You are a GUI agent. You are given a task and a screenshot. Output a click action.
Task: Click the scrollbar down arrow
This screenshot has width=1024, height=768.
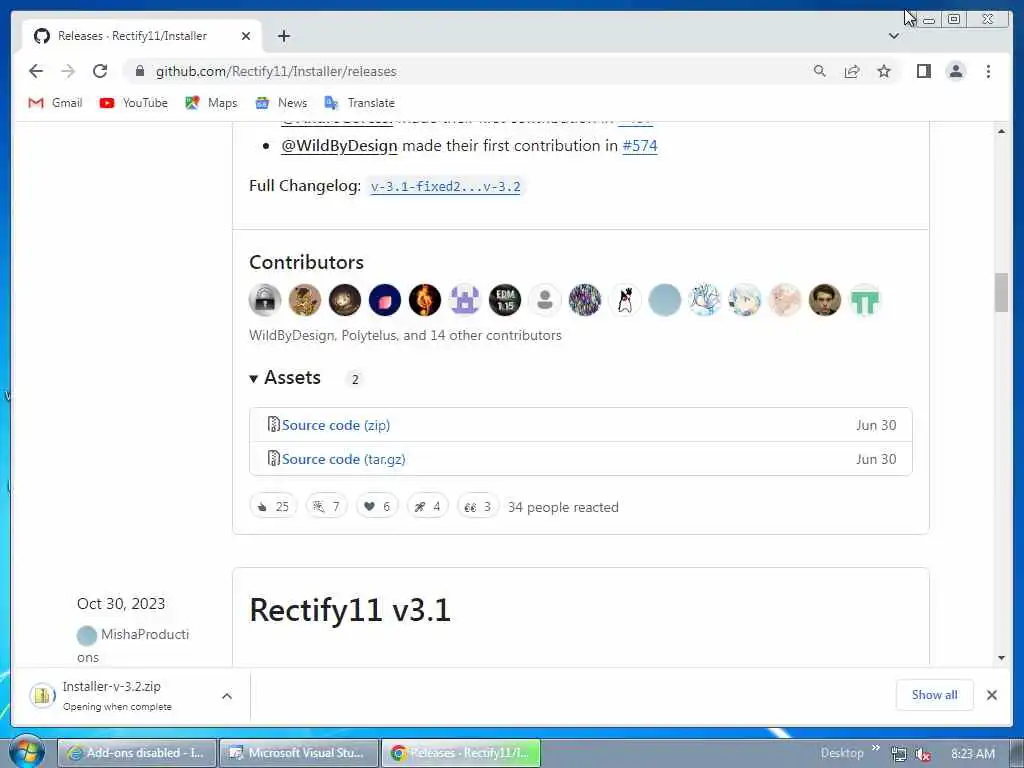pos(1001,658)
